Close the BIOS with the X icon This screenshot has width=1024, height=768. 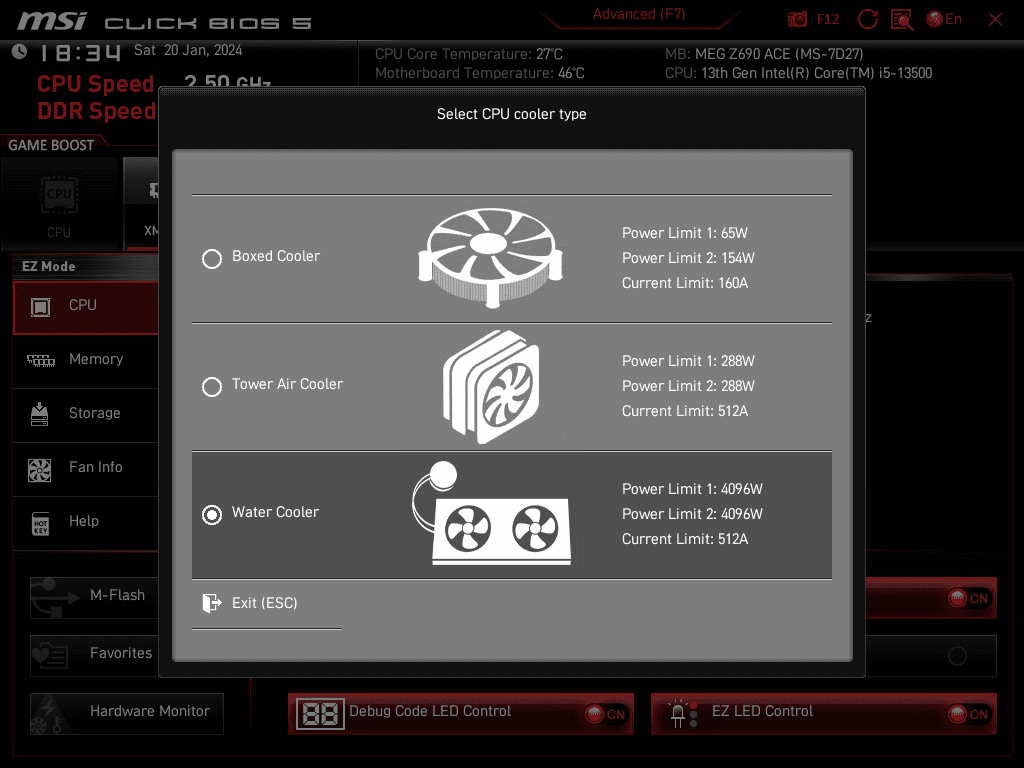995,20
